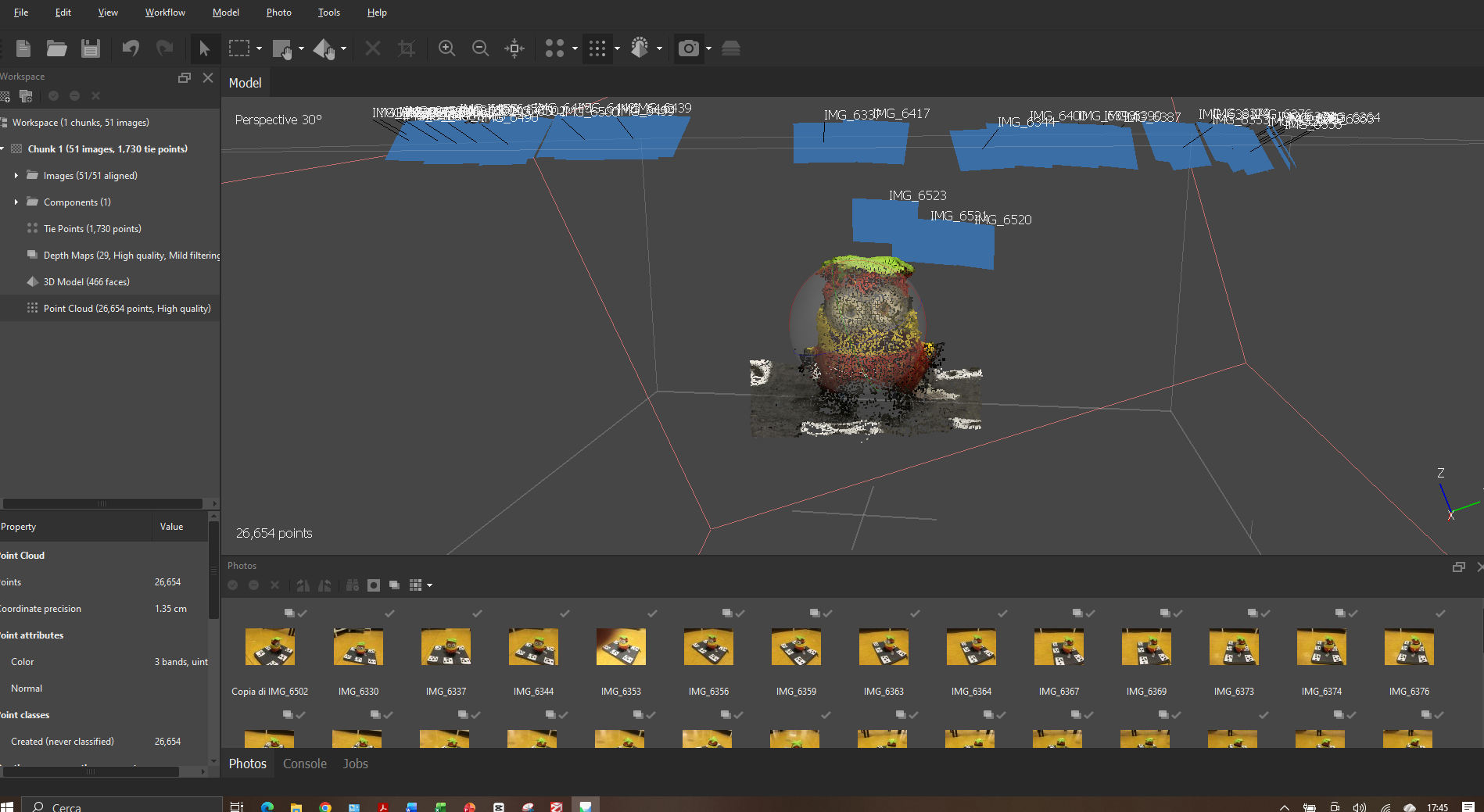Toggle Show Masks in the Photos toolbar
Image resolution: width=1484 pixels, height=812 pixels.
point(374,585)
